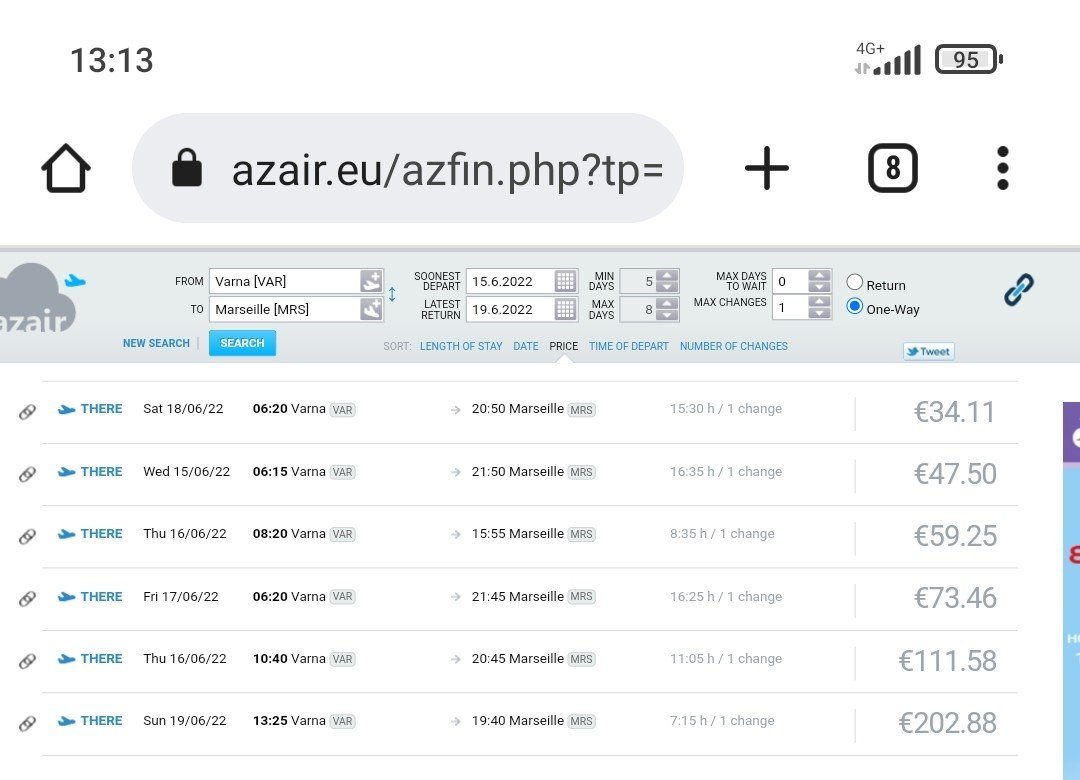Image resolution: width=1080 pixels, height=780 pixels.
Task: Click the blue chain permalink icon
Action: tap(1018, 290)
